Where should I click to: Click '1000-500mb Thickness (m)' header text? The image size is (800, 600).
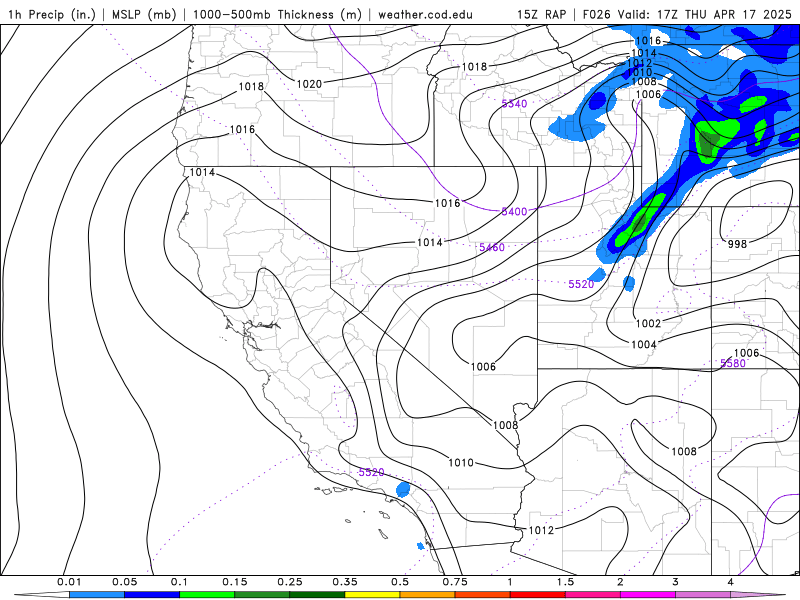click(x=277, y=14)
